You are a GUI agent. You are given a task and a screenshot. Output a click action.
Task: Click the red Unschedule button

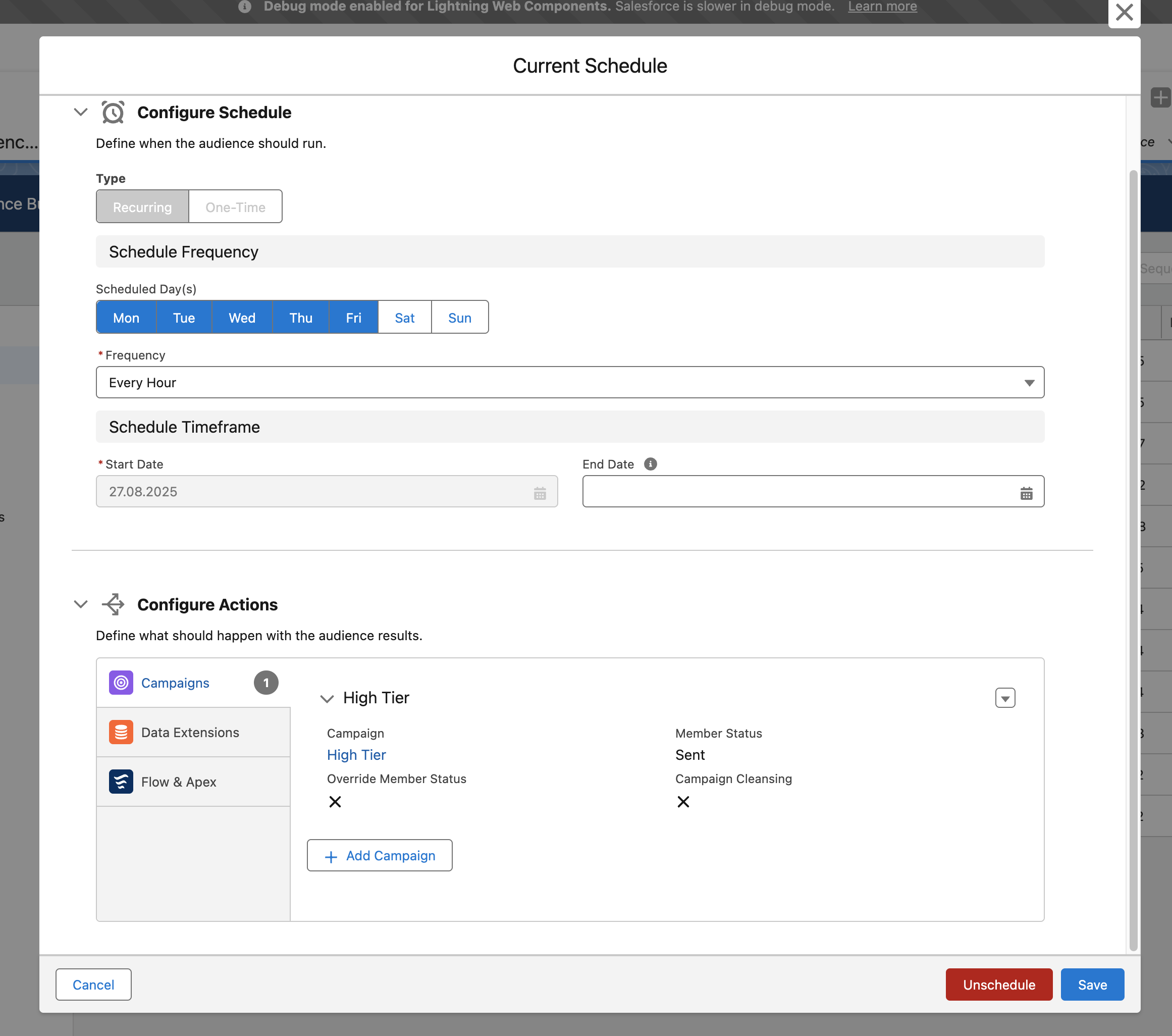coord(998,985)
